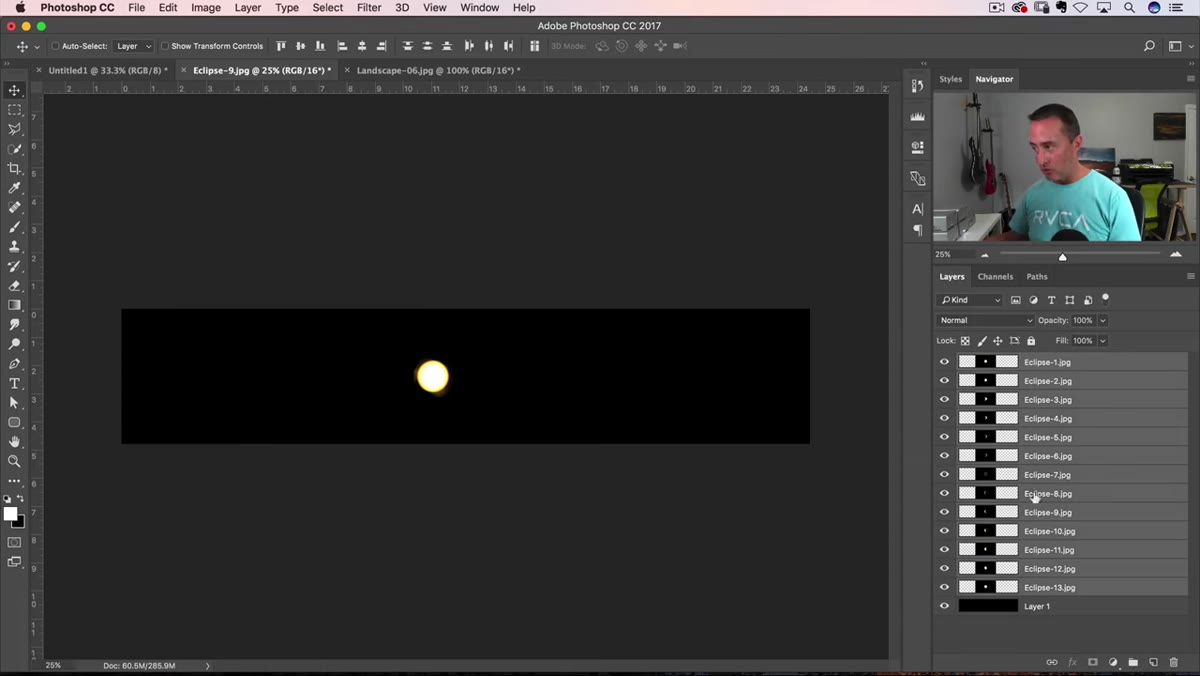This screenshot has width=1200, height=676.
Task: Toggle visibility of Layer 1
Action: (944, 606)
